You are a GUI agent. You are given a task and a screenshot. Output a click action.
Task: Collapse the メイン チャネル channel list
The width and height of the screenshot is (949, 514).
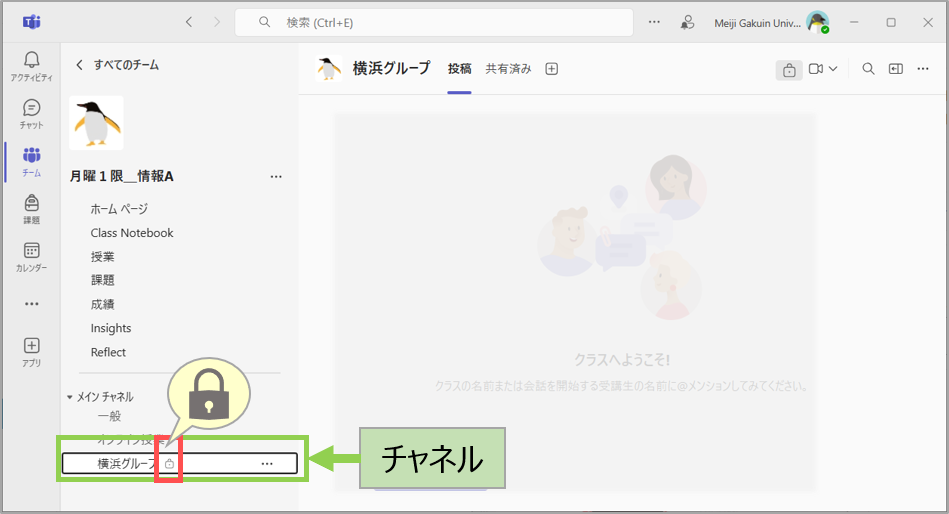click(70, 397)
